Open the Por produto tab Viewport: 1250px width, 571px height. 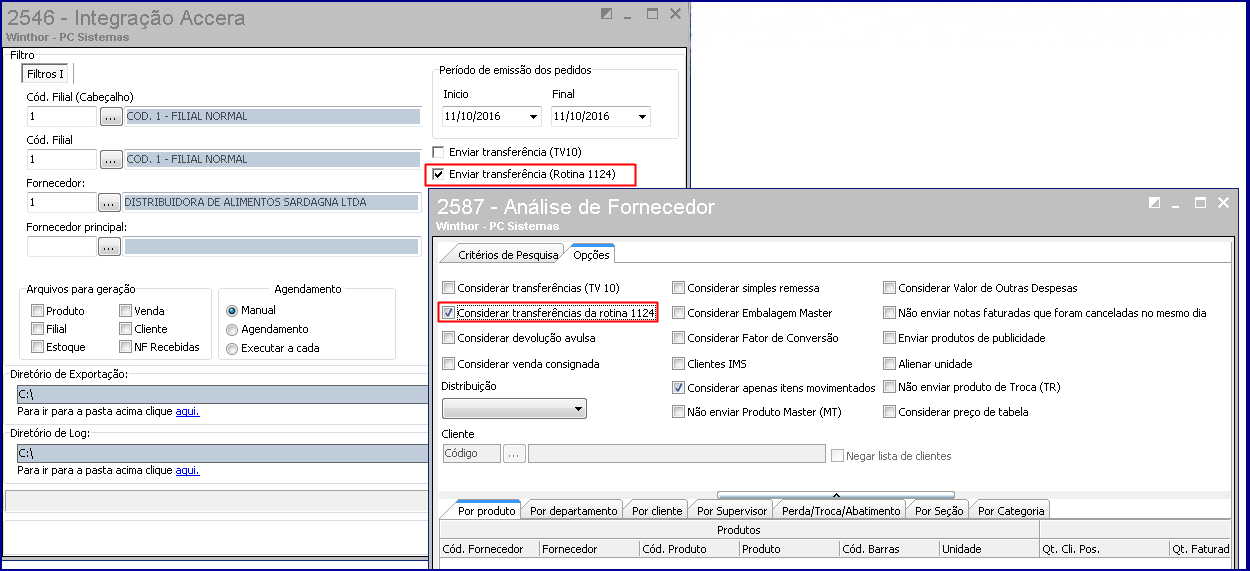[487, 510]
